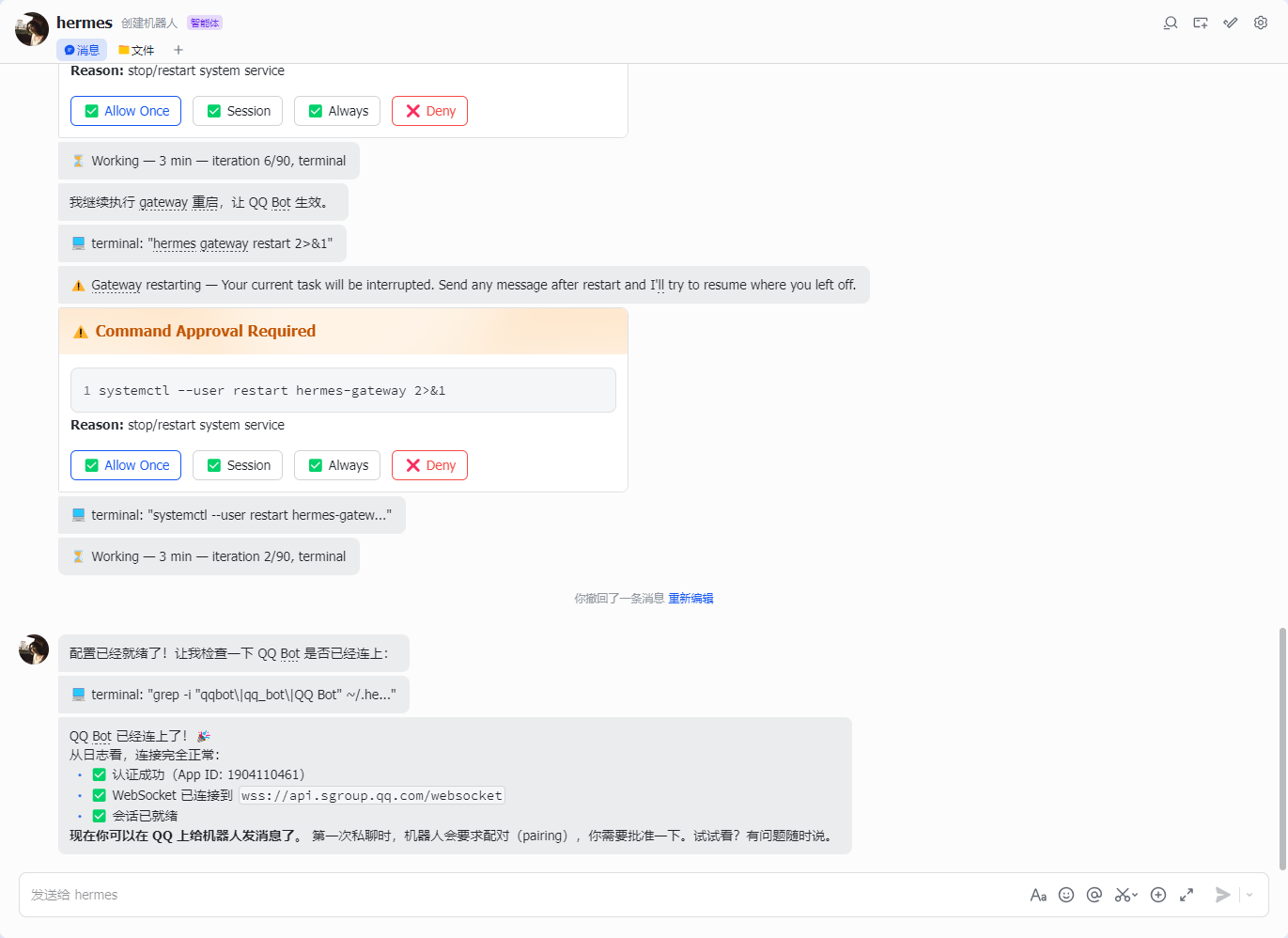Image resolution: width=1288 pixels, height=938 pixels.
Task: Open chat settings gear icon
Action: point(1261,23)
